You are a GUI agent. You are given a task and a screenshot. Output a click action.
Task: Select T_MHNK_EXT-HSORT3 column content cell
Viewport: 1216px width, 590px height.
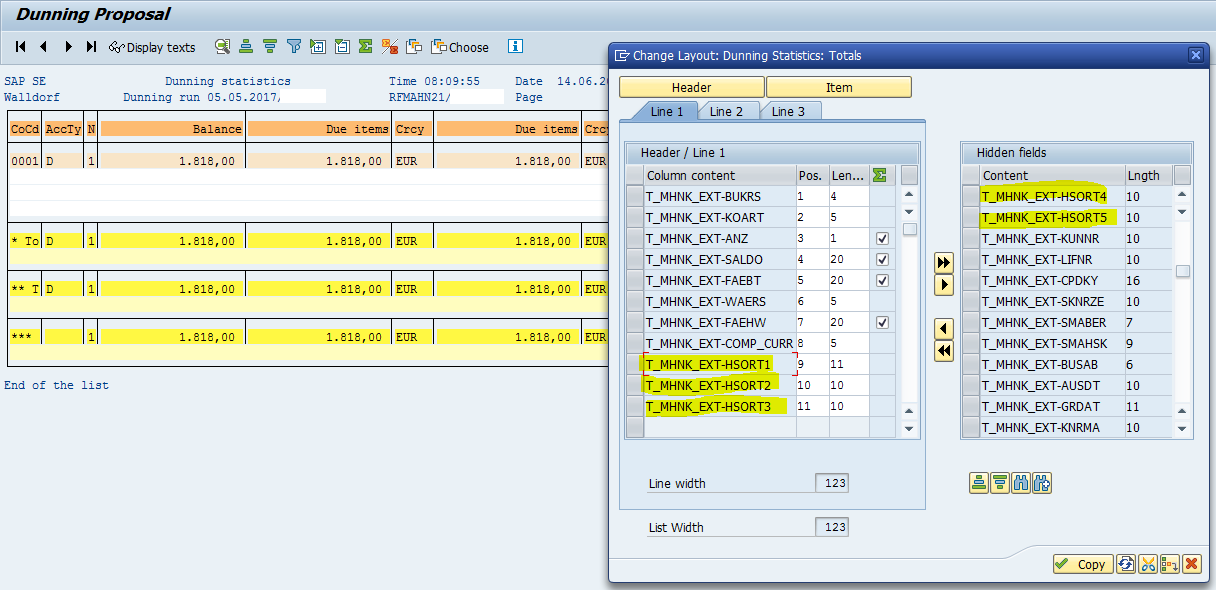720,407
